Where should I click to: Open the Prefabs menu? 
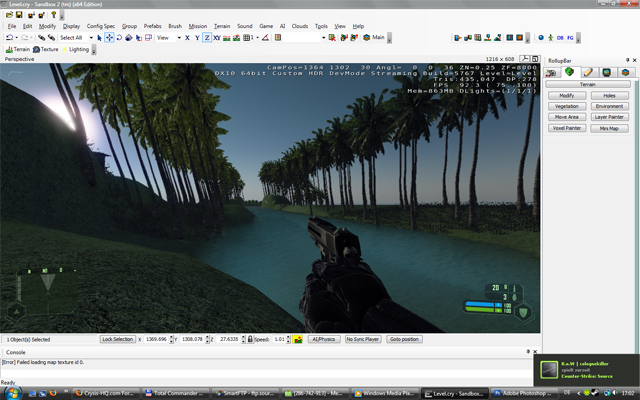click(152, 26)
